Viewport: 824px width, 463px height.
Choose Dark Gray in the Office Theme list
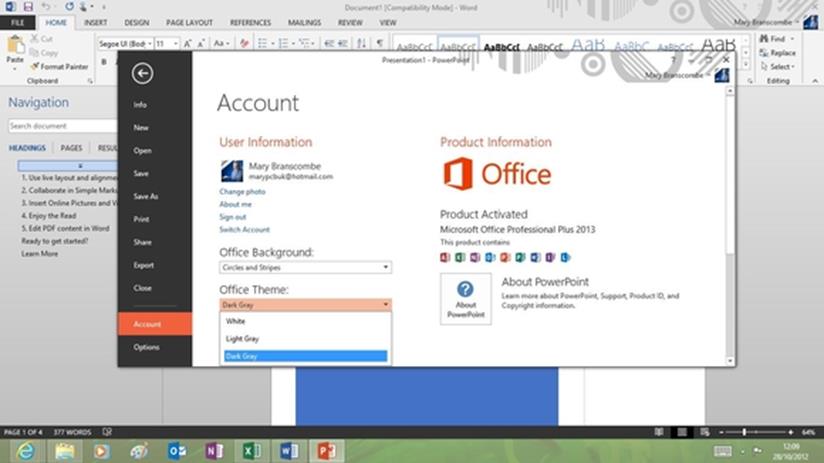(305, 356)
